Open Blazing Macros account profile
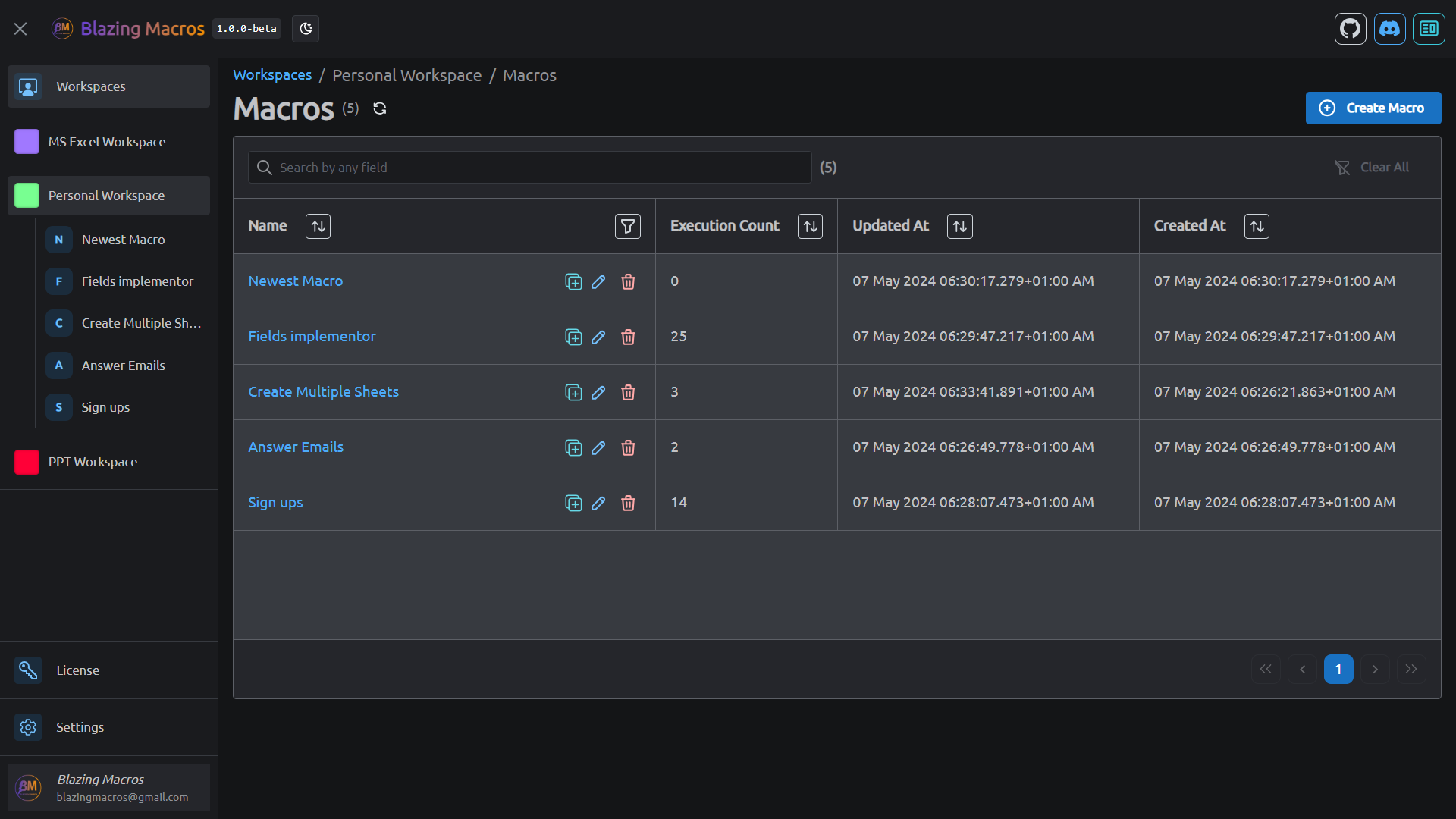This screenshot has width=1456, height=819. [109, 787]
